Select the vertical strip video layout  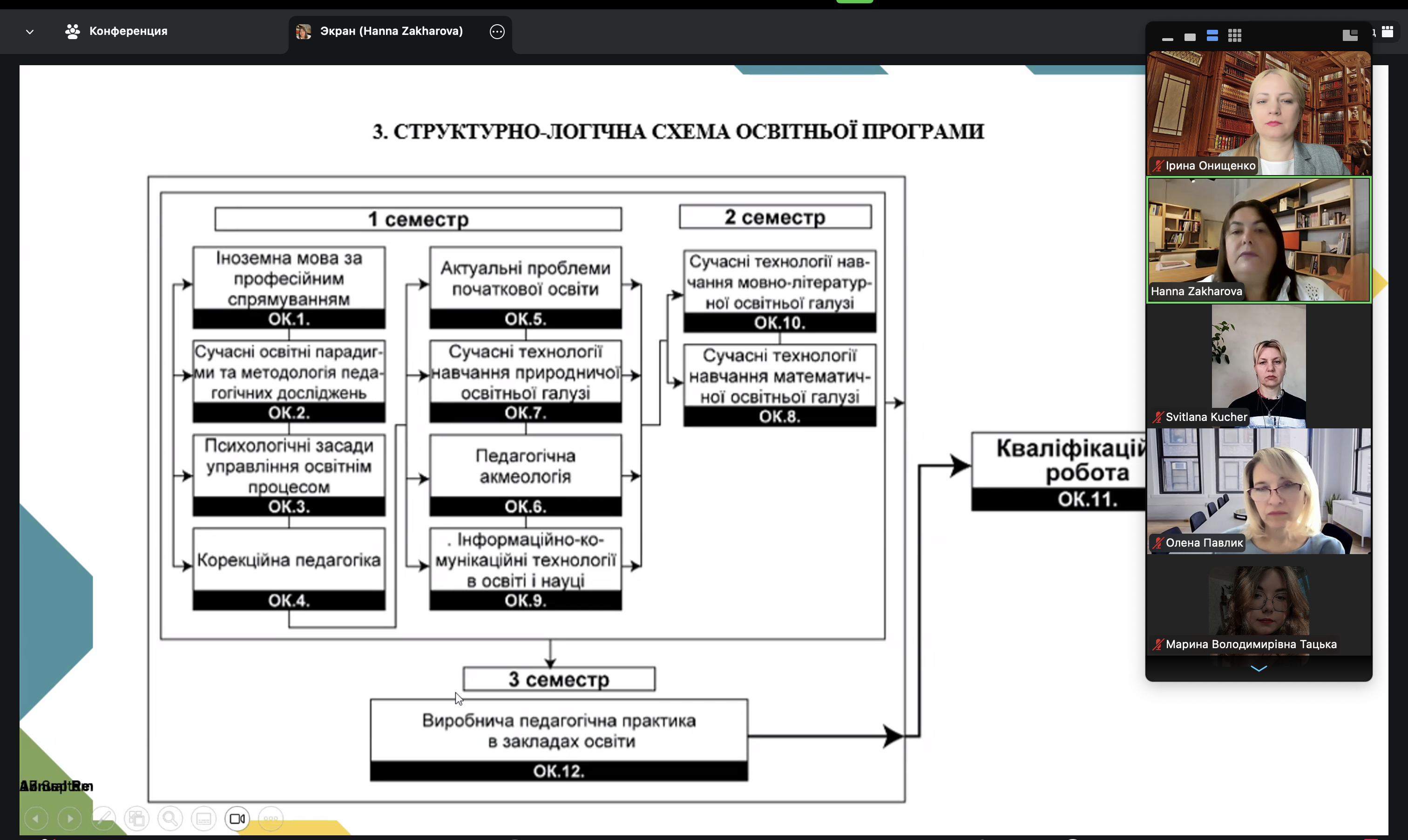click(1212, 36)
